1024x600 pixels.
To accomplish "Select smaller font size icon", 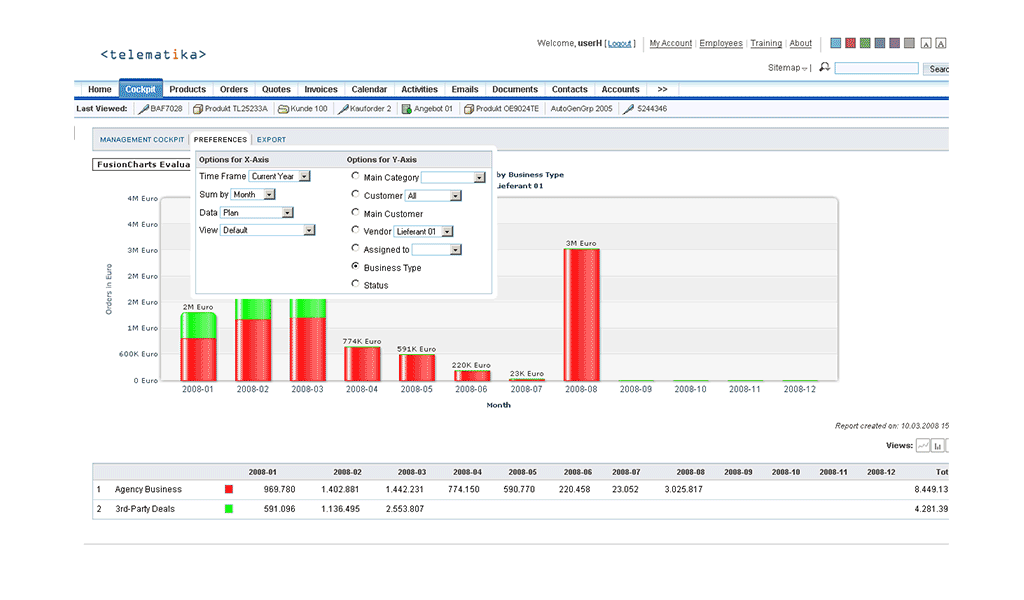I will click(x=926, y=44).
